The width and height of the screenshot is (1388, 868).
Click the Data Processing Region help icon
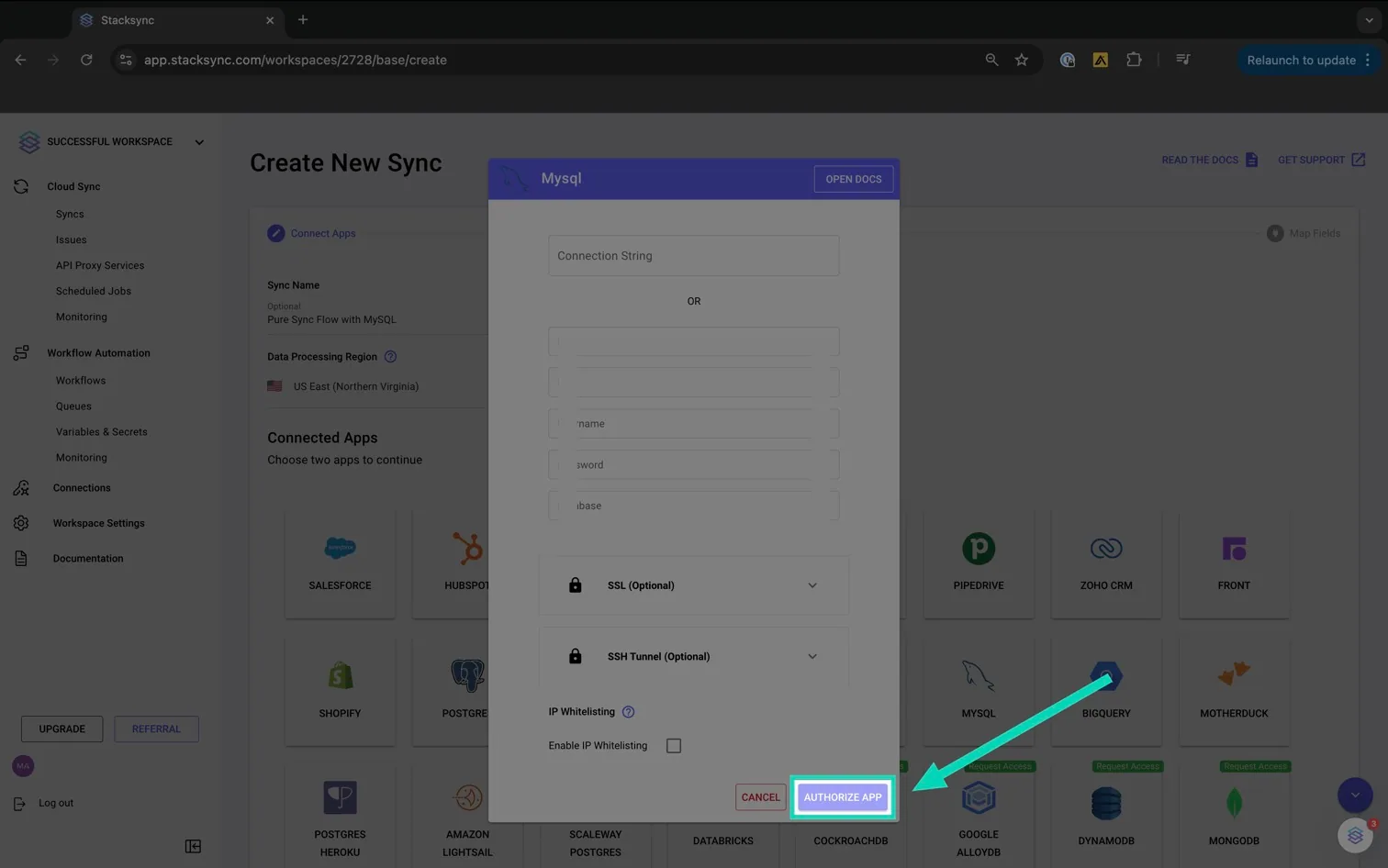pos(390,357)
